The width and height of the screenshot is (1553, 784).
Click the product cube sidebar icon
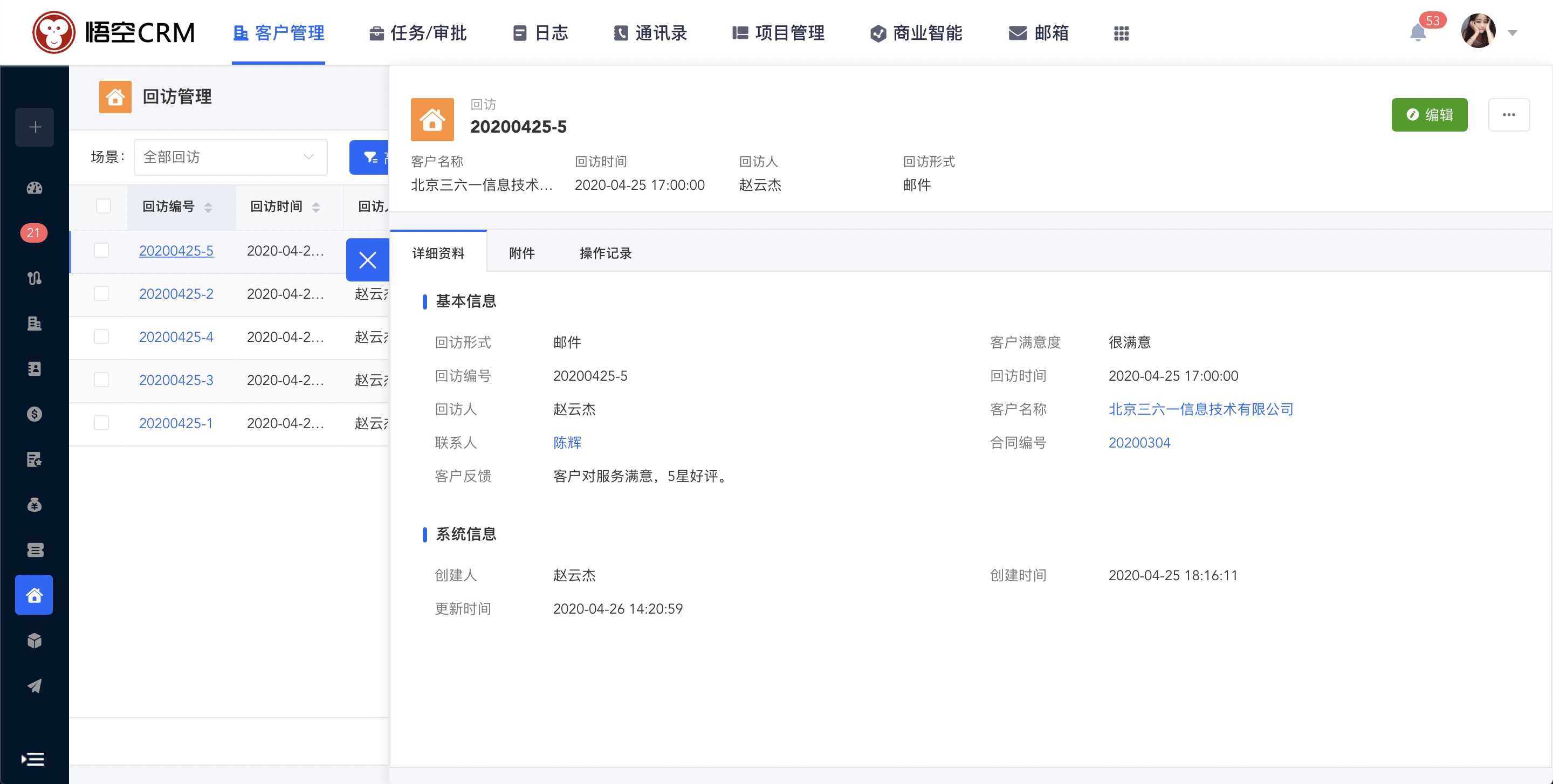pyautogui.click(x=35, y=640)
